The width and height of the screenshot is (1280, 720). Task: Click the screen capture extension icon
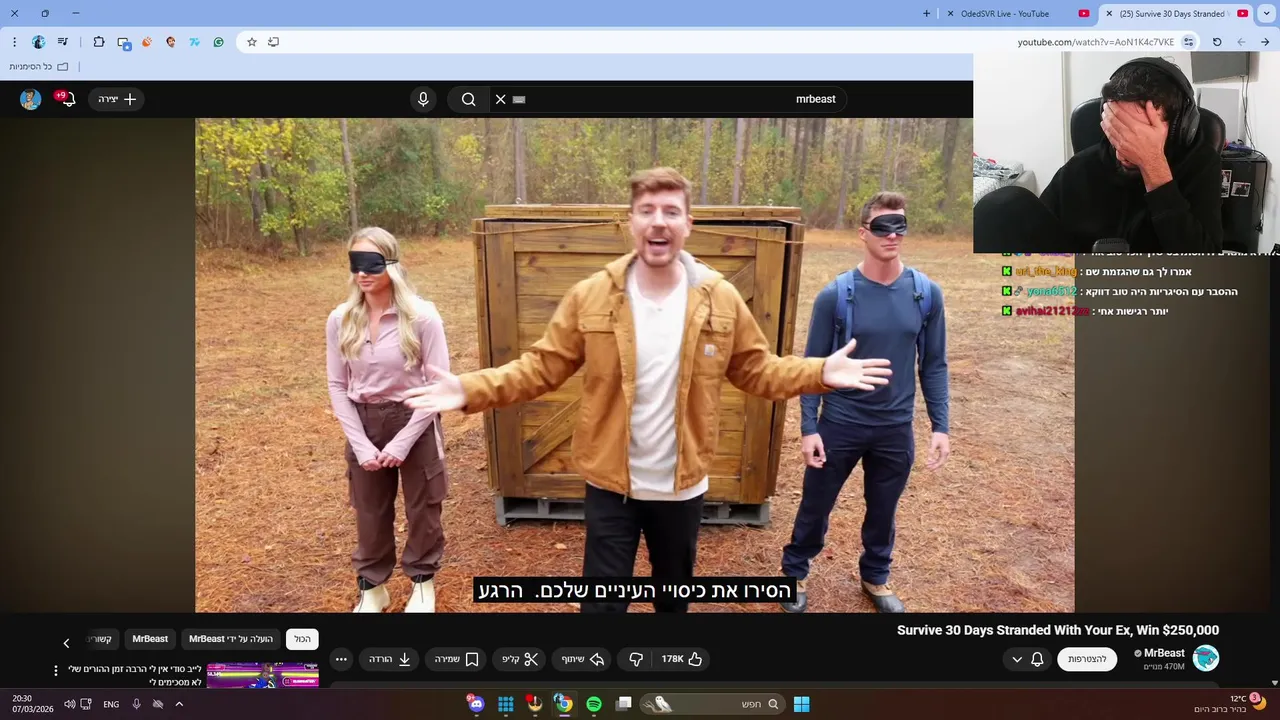(124, 43)
